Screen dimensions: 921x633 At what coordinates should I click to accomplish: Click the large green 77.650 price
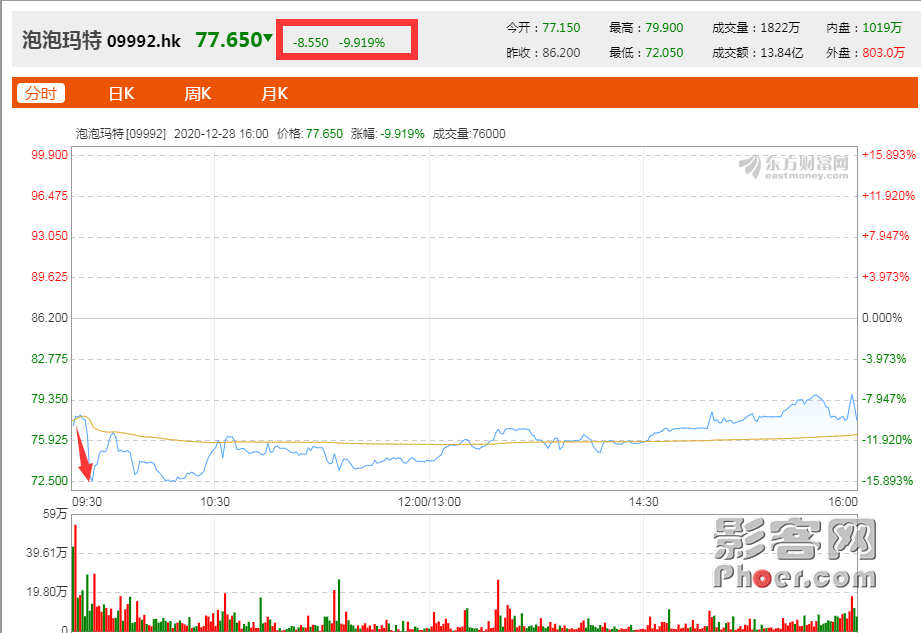pyautogui.click(x=228, y=40)
